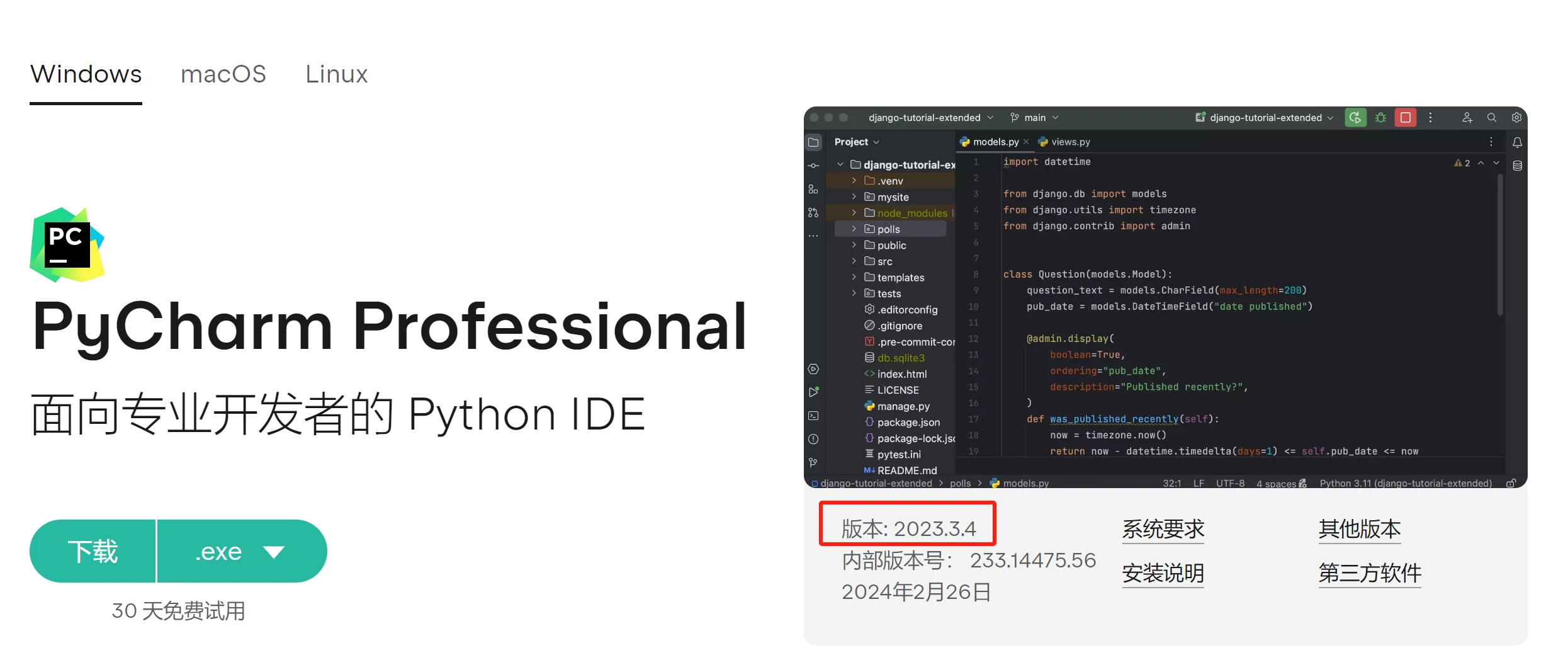This screenshot has width=1568, height=672.
Task: Click UTF-8 encoding in status bar
Action: (1230, 483)
